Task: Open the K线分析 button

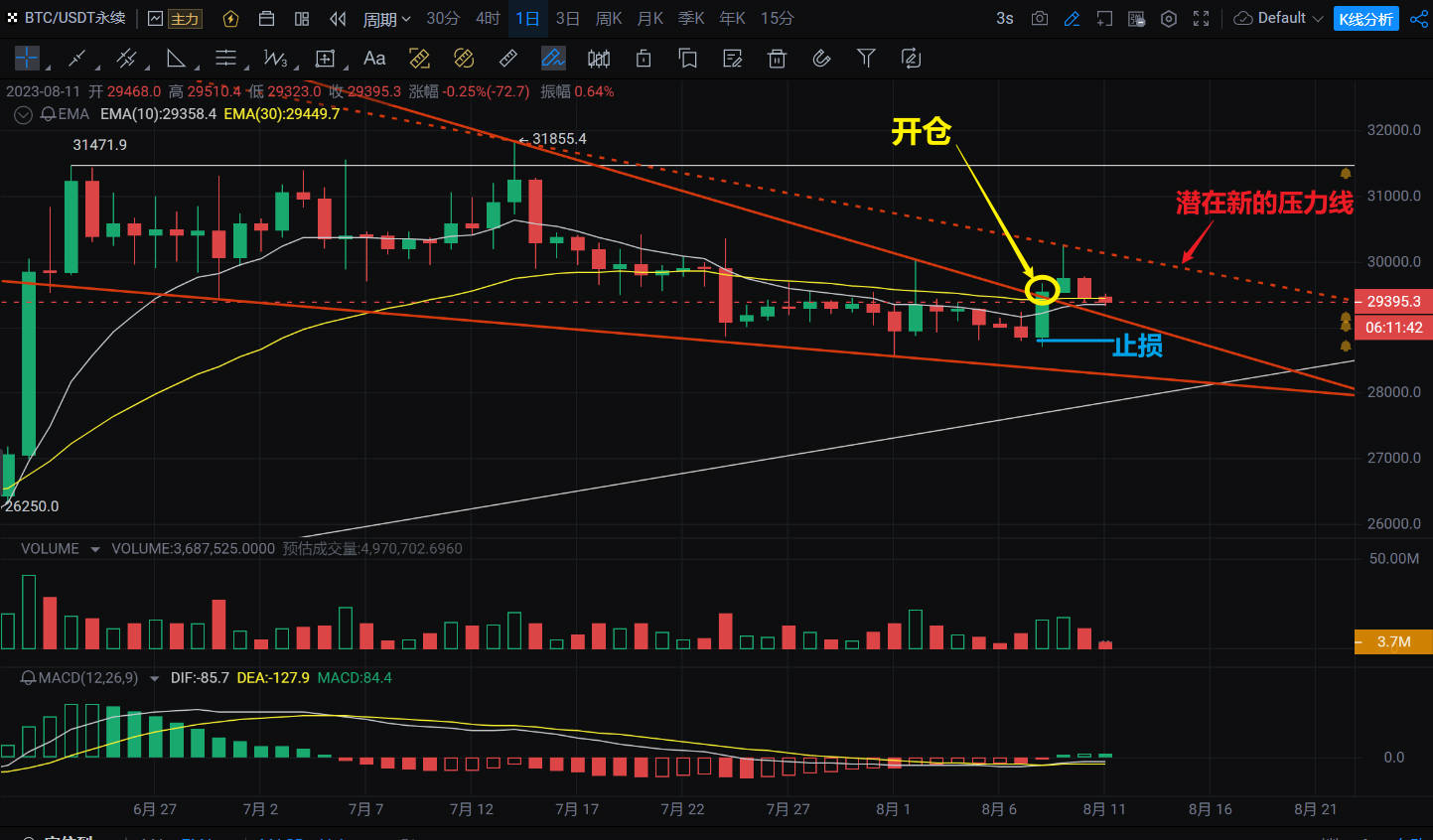Action: pos(1366,18)
